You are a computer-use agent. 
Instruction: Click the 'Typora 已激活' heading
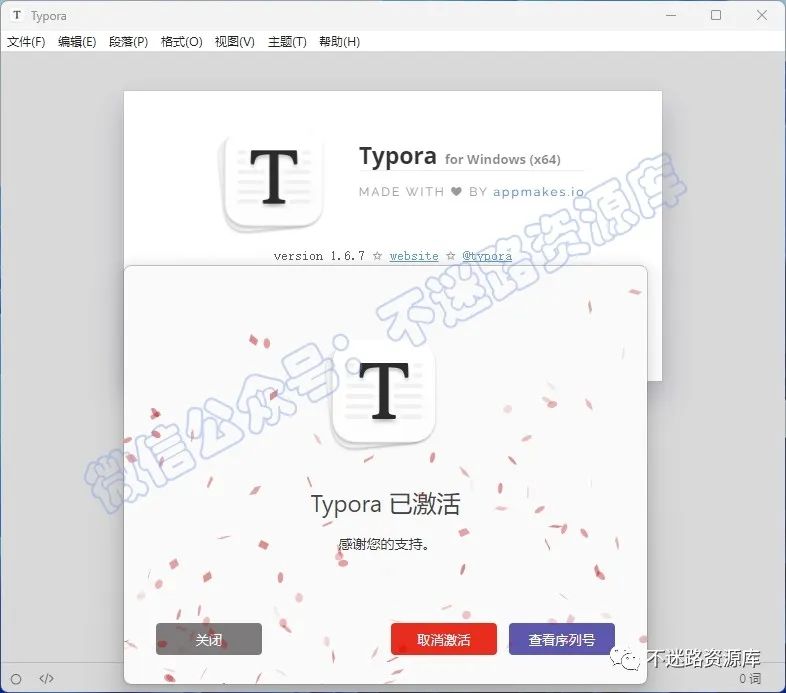coord(385,504)
